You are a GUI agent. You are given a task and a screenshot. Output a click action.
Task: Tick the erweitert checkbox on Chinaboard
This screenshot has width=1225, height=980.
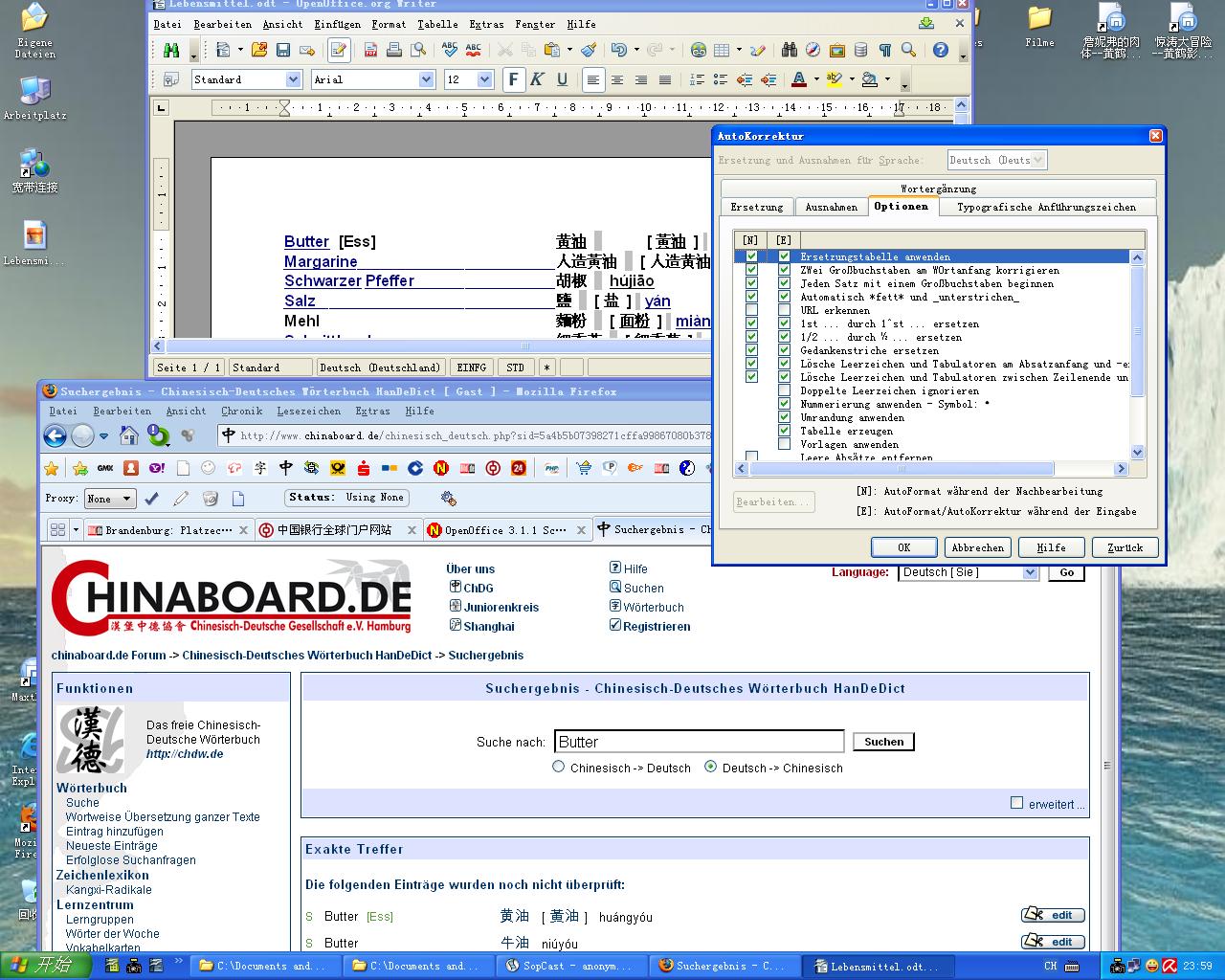pyautogui.click(x=1017, y=803)
